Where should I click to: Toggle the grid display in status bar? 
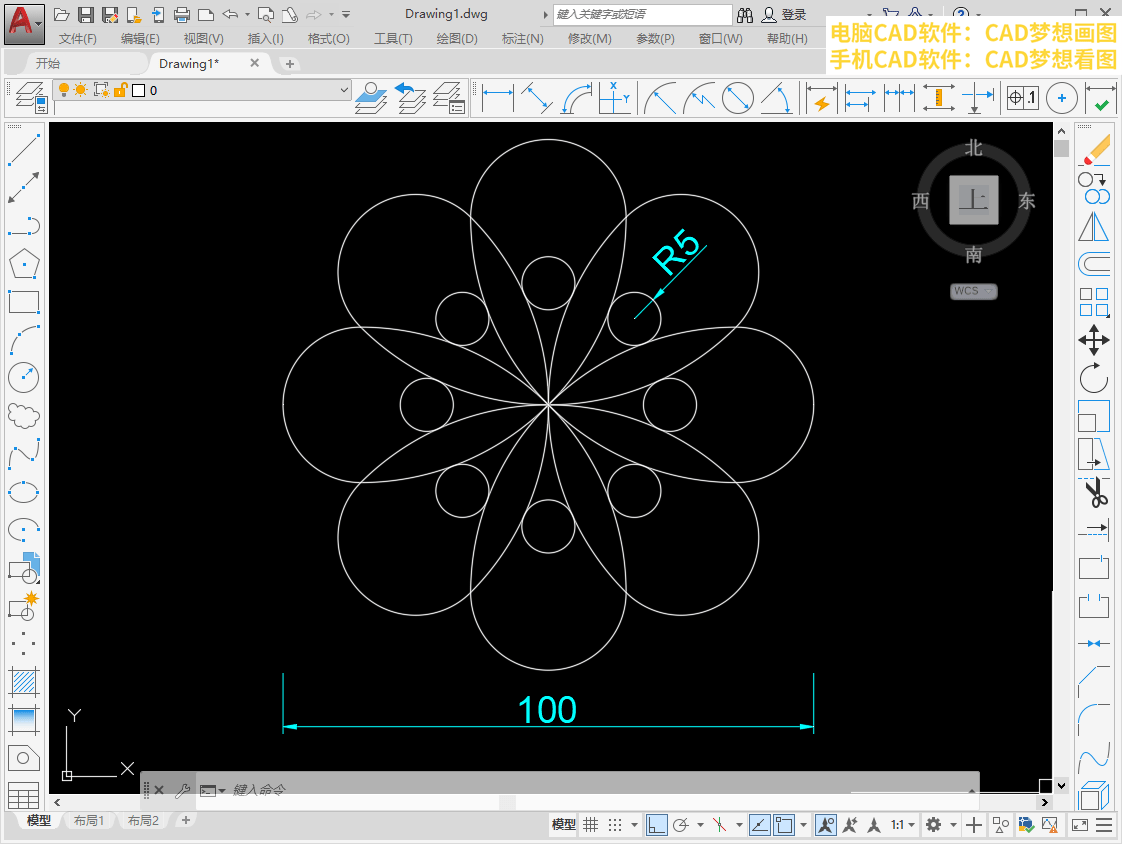tap(590, 825)
